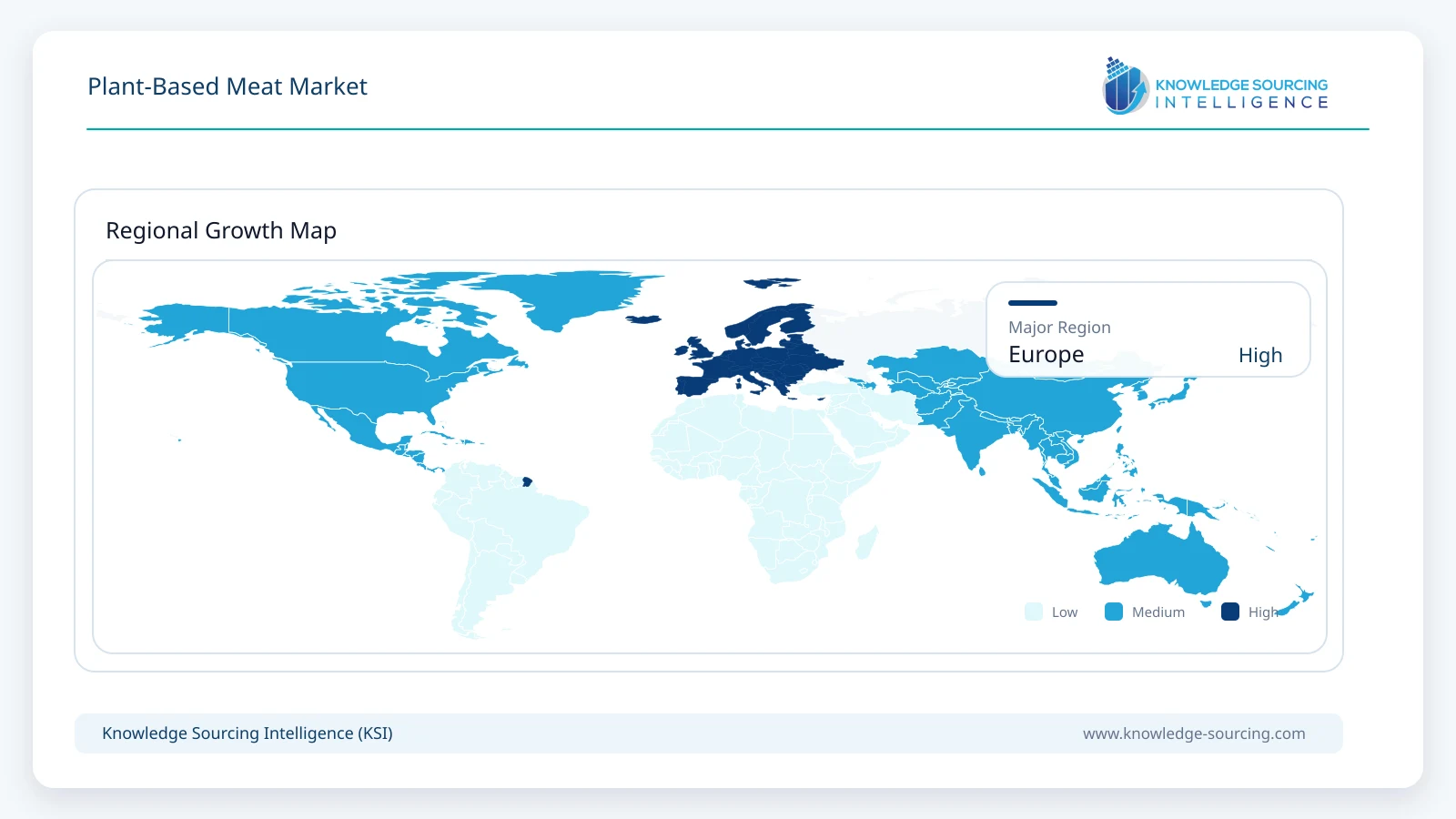Select Japan on the map
This screenshot has height=819, width=1456.
click(x=1172, y=394)
